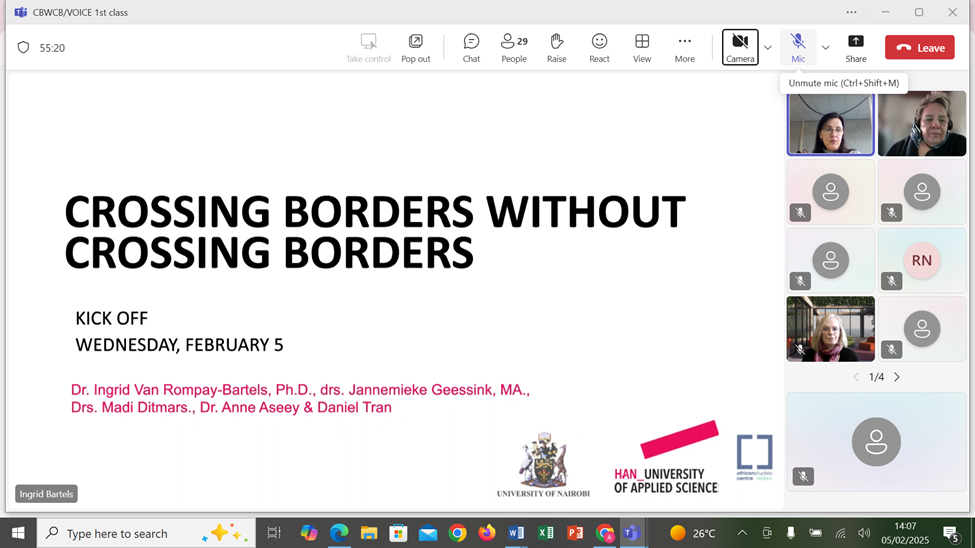
Task: Raise your hand in the meeting
Action: tap(557, 47)
